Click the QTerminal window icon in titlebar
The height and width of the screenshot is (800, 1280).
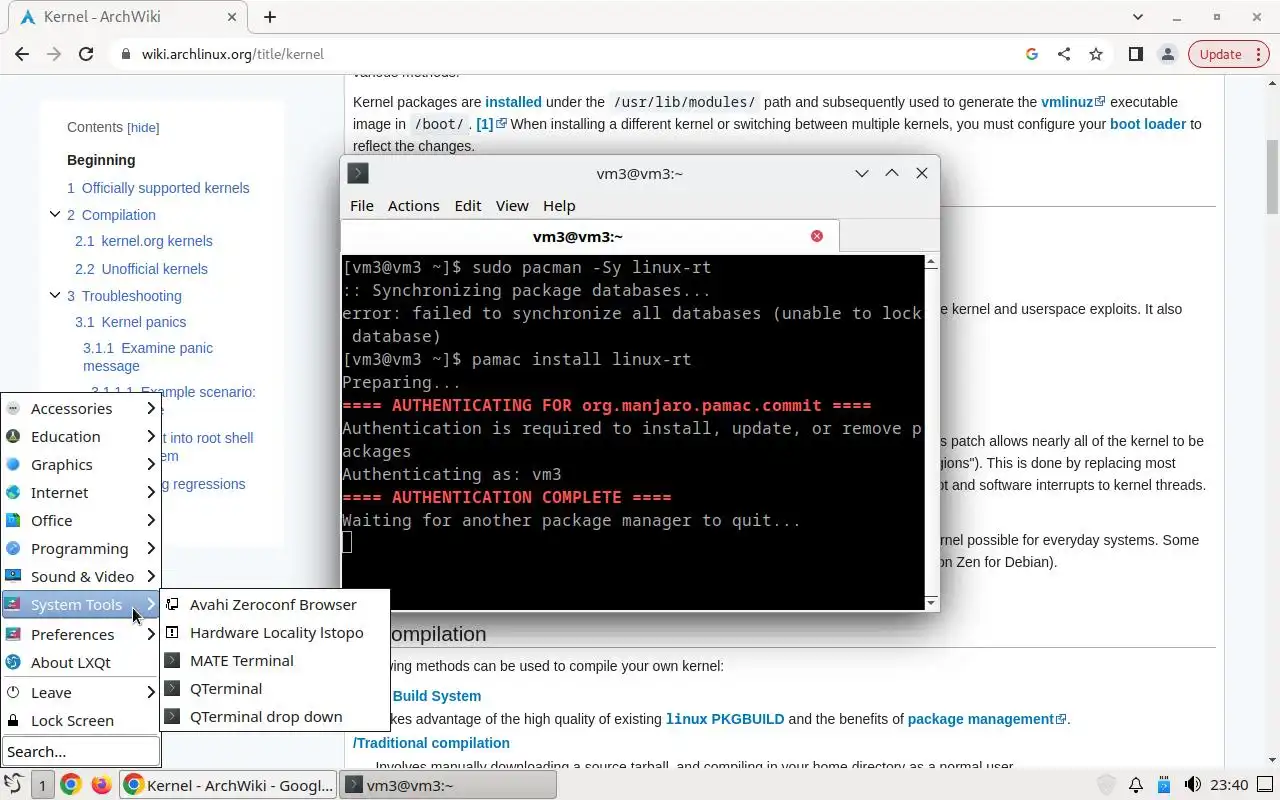click(x=358, y=173)
